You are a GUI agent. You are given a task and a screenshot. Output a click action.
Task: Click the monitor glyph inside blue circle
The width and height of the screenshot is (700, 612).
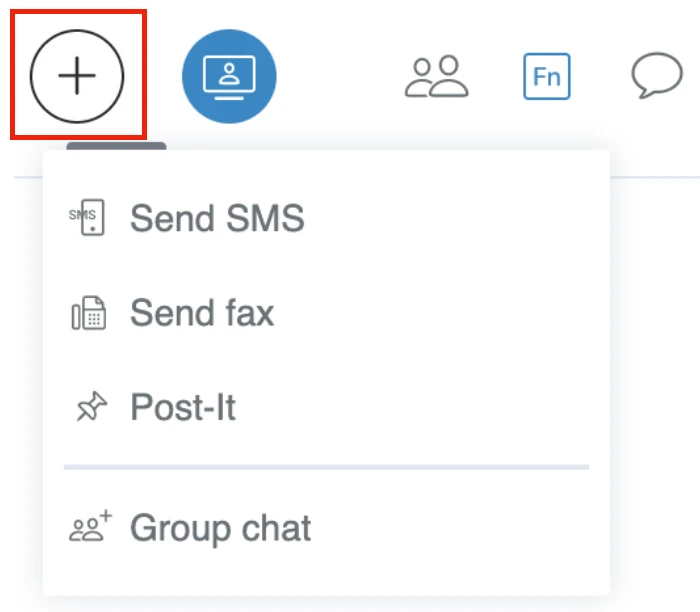(x=229, y=77)
